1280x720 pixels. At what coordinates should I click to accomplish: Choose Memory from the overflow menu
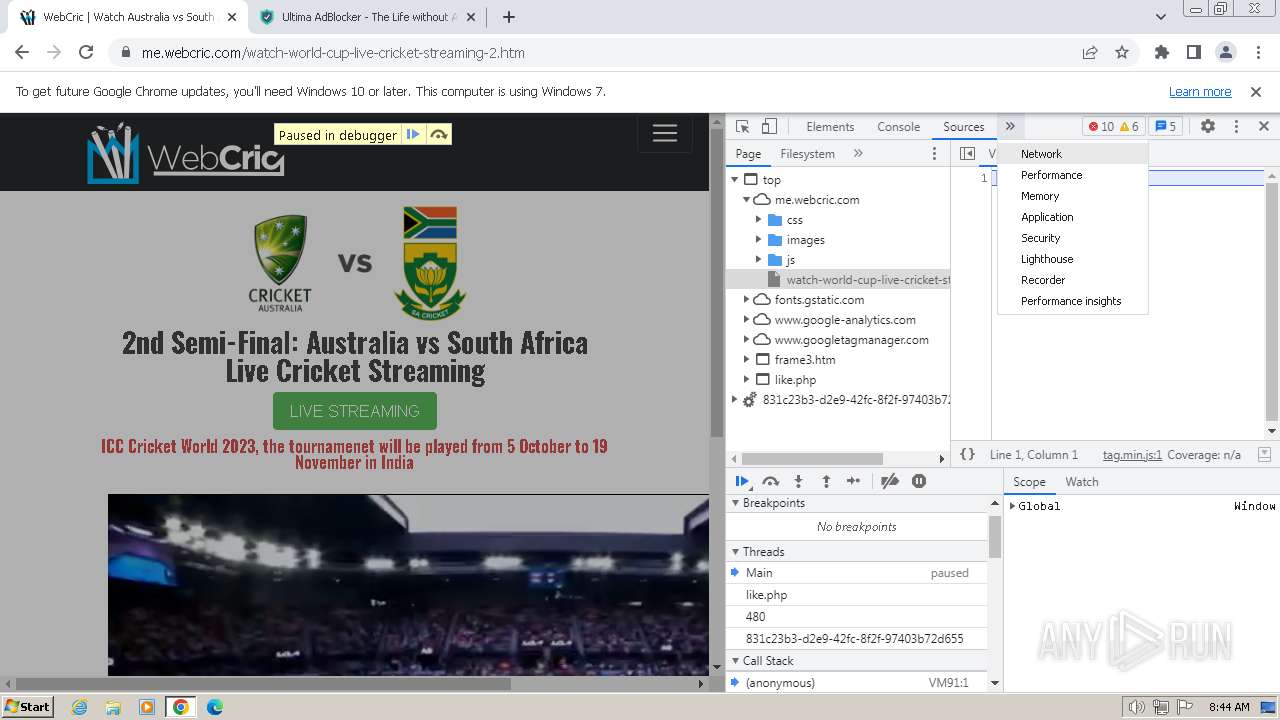[x=1073, y=196]
